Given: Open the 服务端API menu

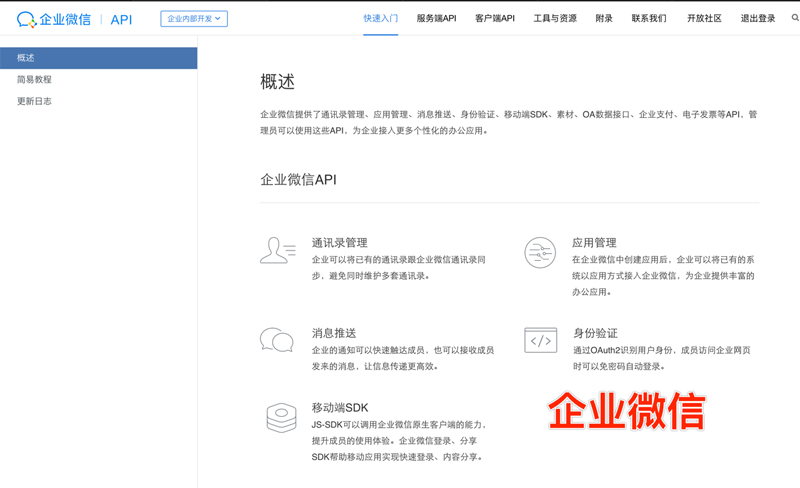Looking at the screenshot, I should coord(436,18).
